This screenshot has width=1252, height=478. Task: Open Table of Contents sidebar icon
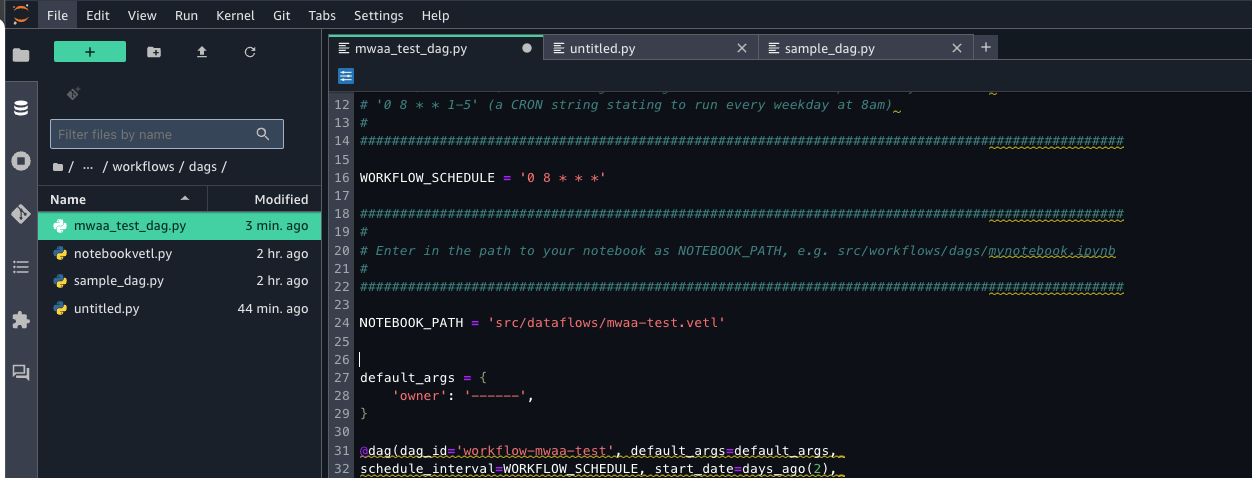click(20, 267)
